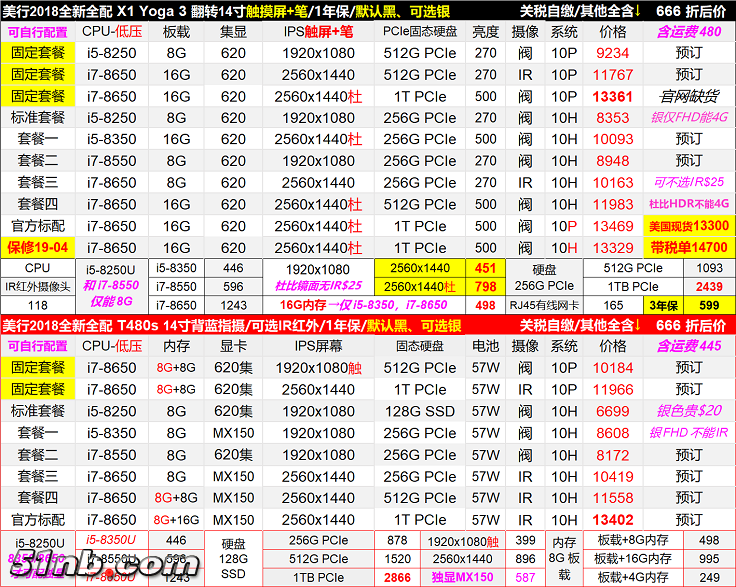Select the price 6699 cell
736x587 pixels.
point(612,411)
